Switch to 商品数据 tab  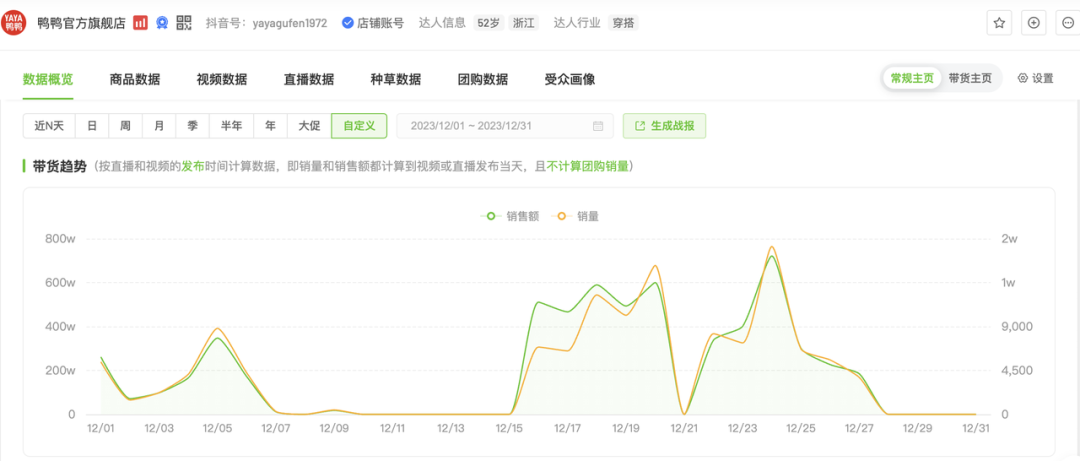135,80
